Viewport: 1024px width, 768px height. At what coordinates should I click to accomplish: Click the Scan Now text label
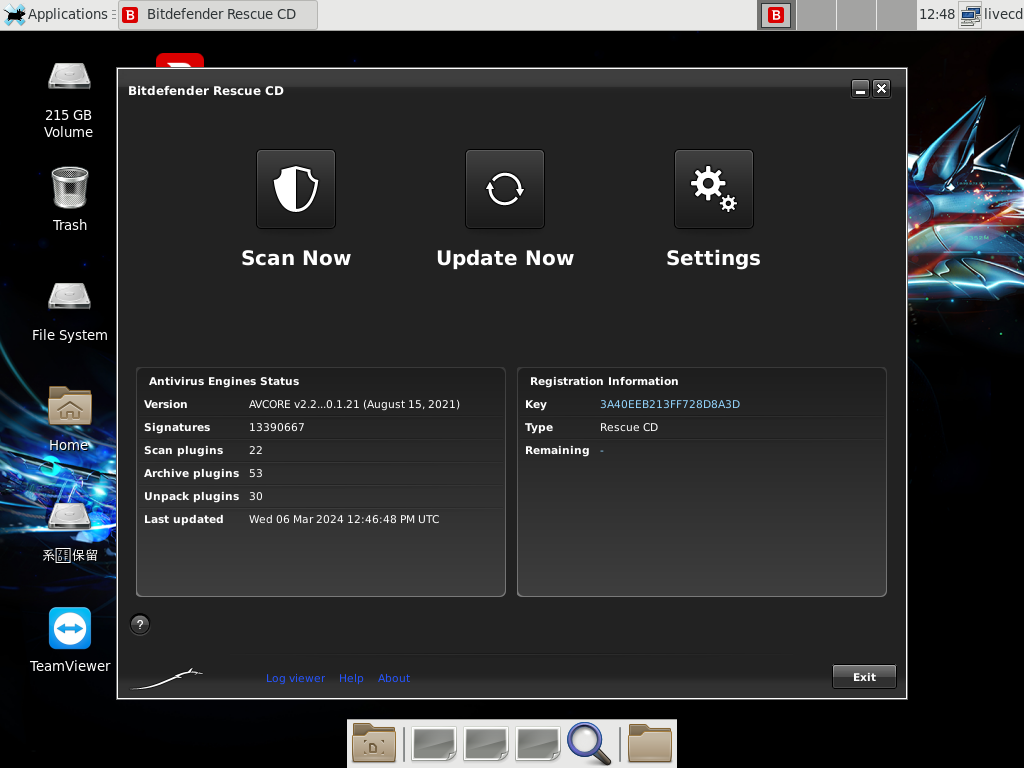[x=296, y=258]
